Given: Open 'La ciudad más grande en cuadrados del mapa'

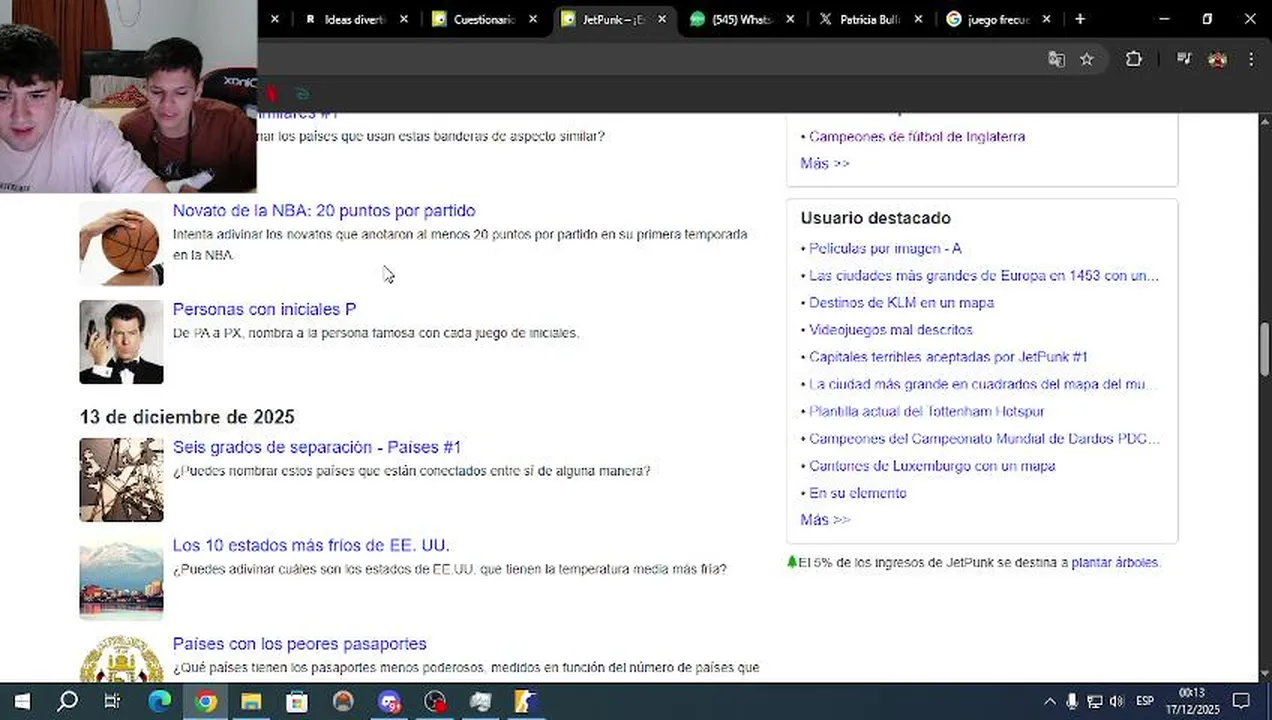Looking at the screenshot, I should pos(983,384).
